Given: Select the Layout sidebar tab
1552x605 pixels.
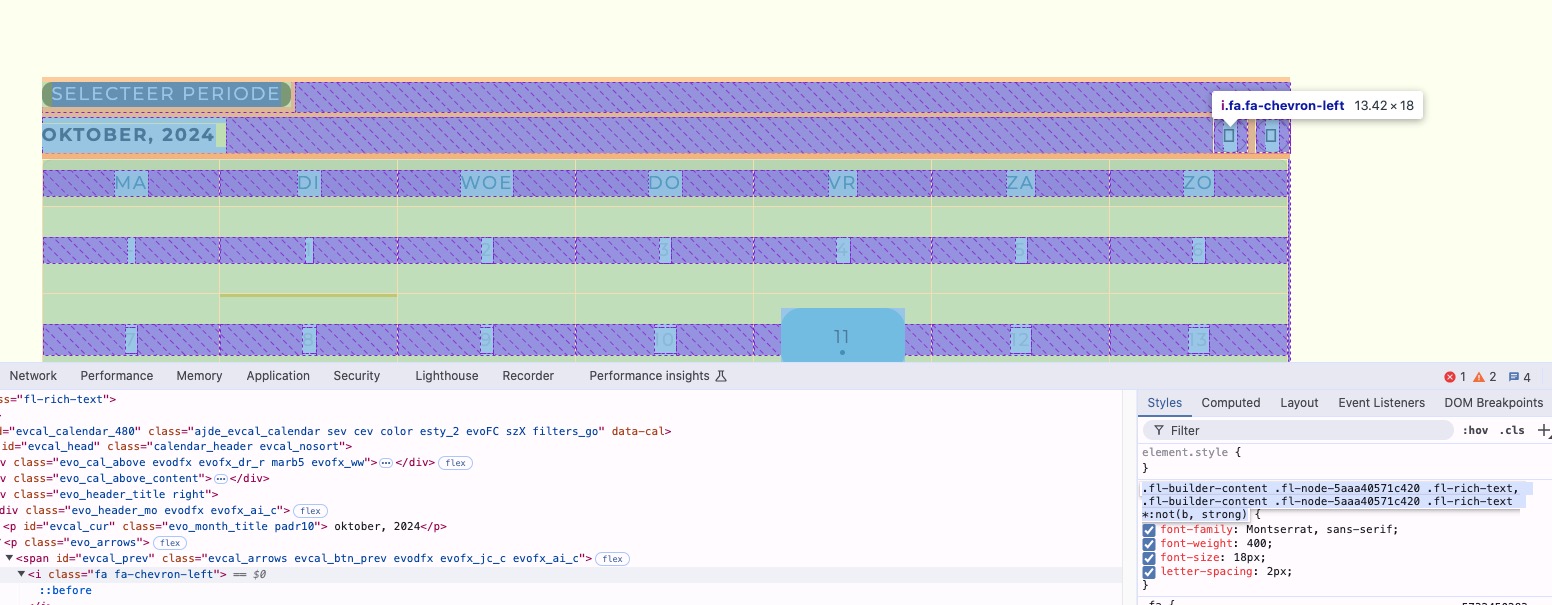Looking at the screenshot, I should click(x=1299, y=403).
